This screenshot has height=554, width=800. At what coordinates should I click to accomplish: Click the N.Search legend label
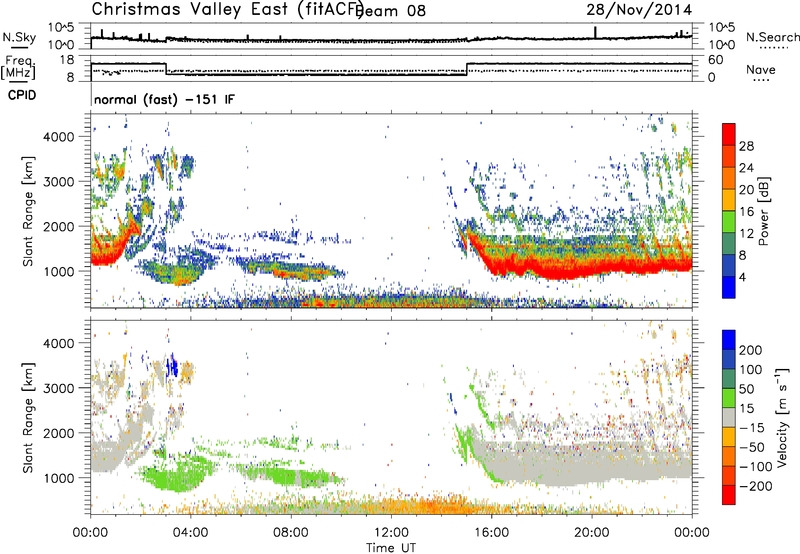point(772,37)
